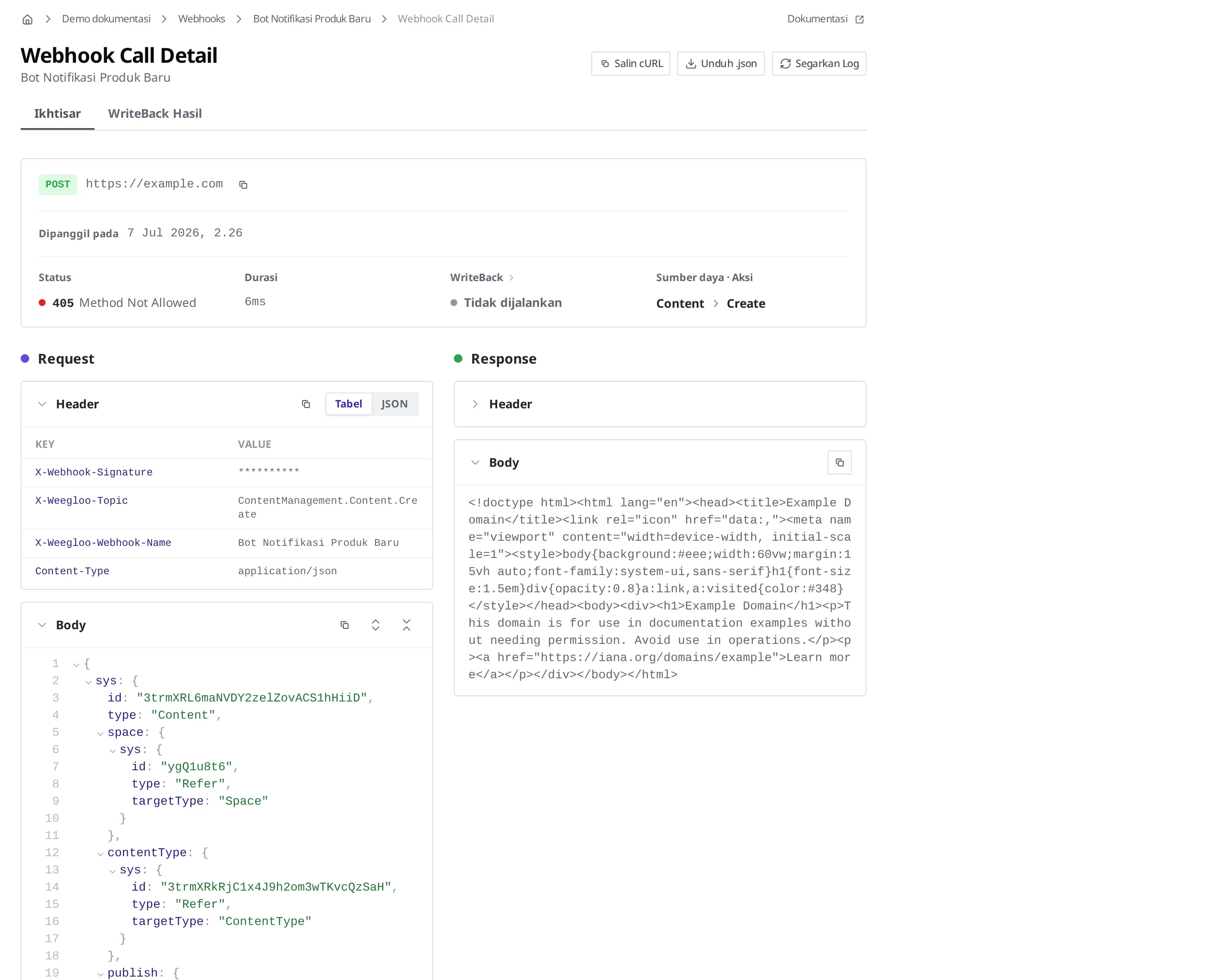Refresh with Segarkan Log button
The width and height of the screenshot is (1224, 980).
point(819,64)
